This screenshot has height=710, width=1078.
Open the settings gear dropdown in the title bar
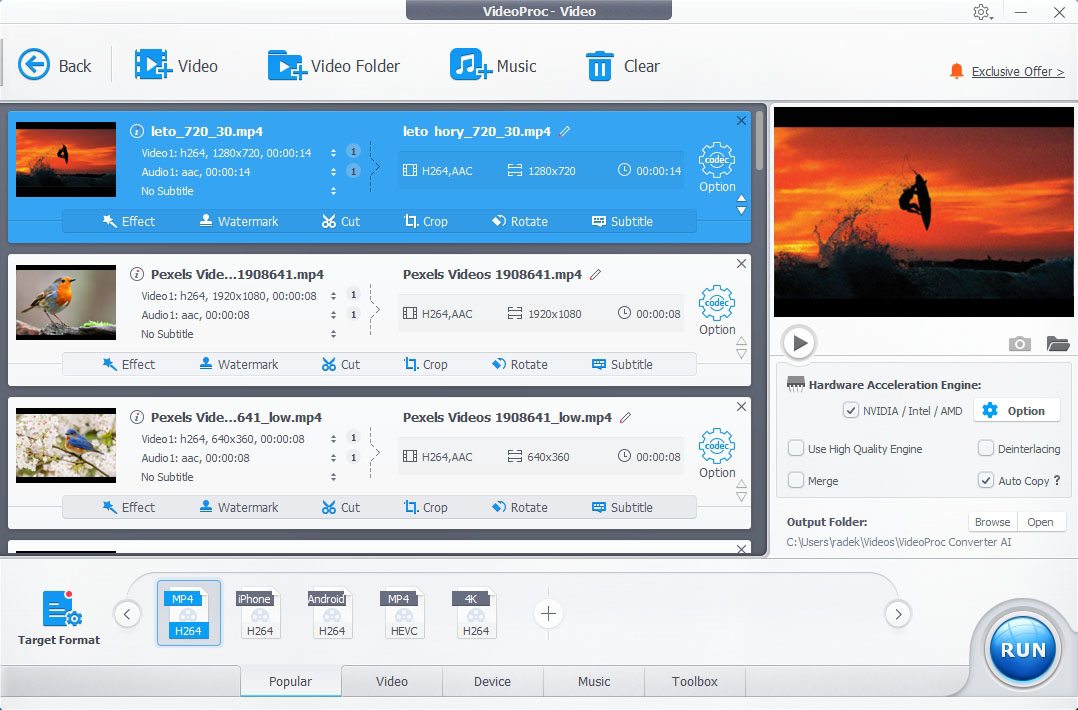click(x=982, y=12)
